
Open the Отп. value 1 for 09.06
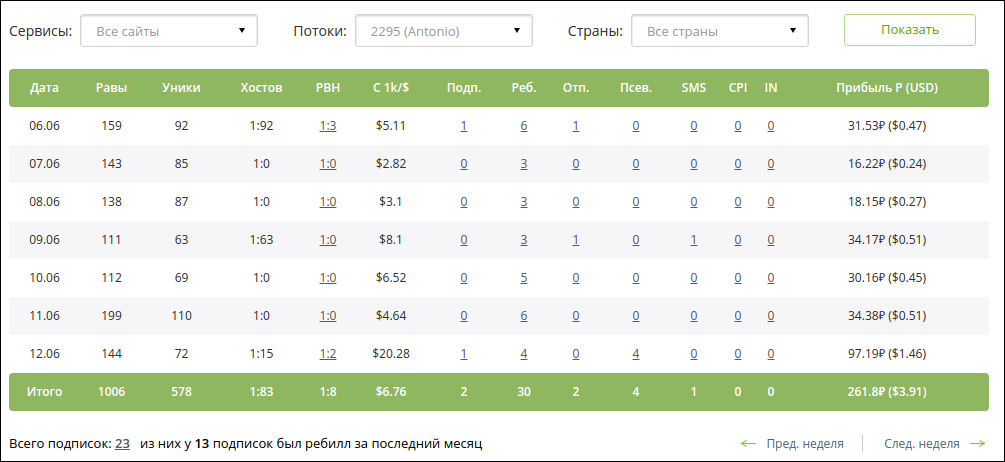576,240
